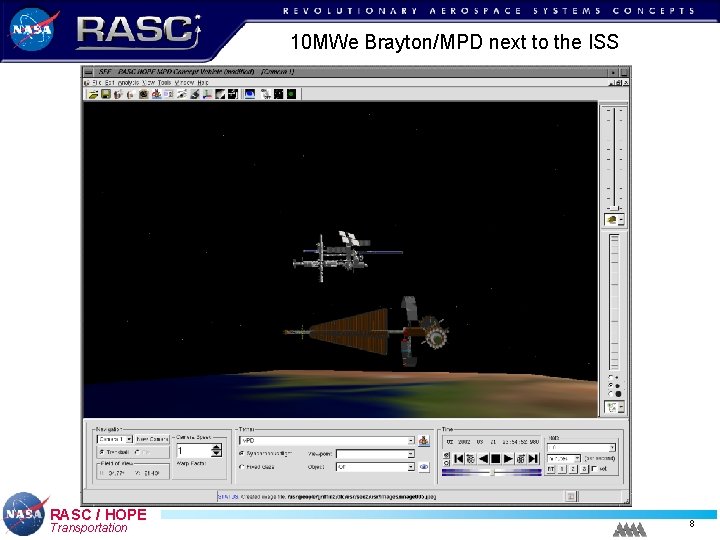
Task: Click the eye icon beside the Object dropdown
Action: (x=424, y=467)
